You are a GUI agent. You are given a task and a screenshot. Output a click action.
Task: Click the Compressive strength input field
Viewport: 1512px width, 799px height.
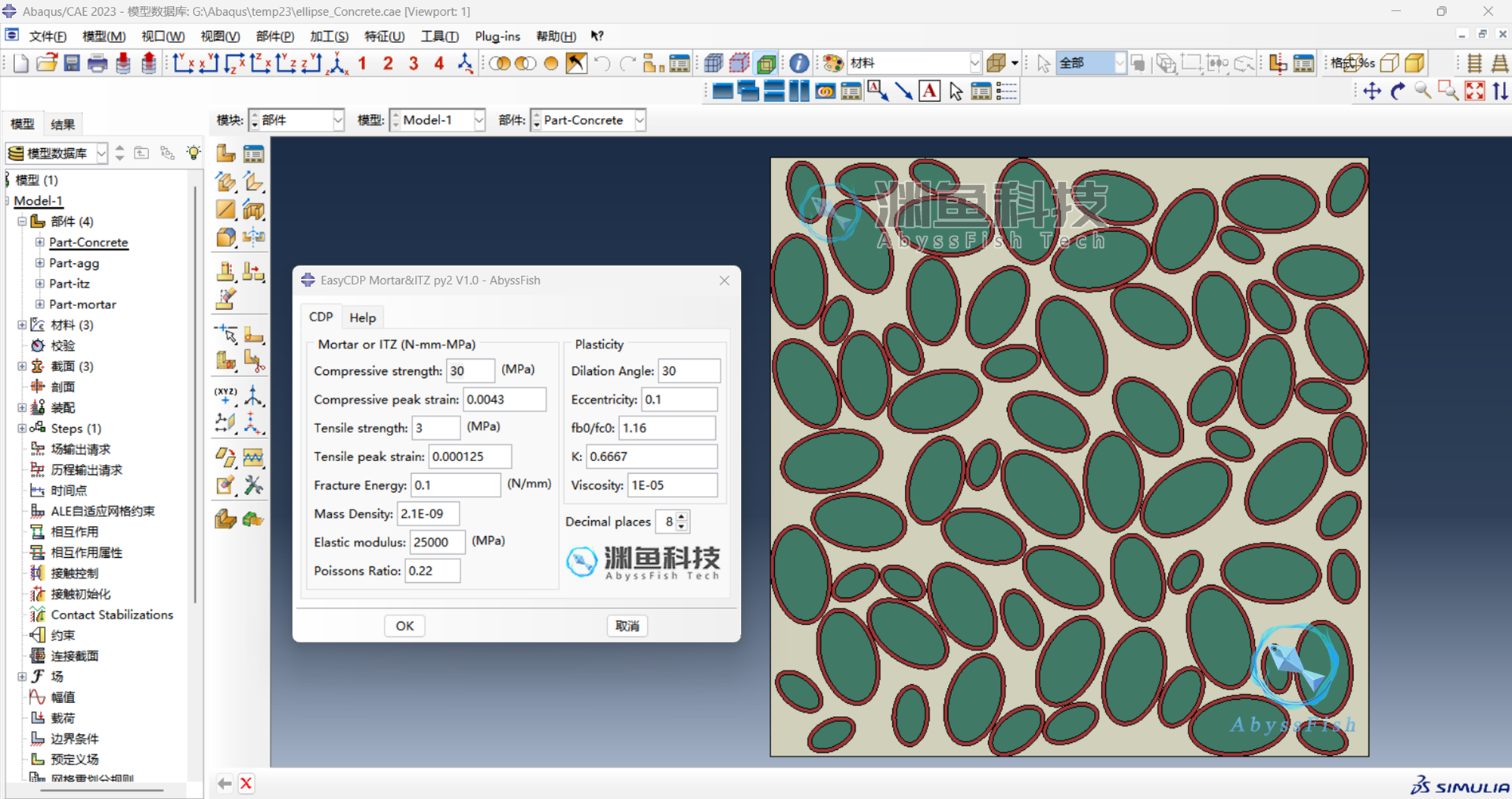pyautogui.click(x=470, y=371)
